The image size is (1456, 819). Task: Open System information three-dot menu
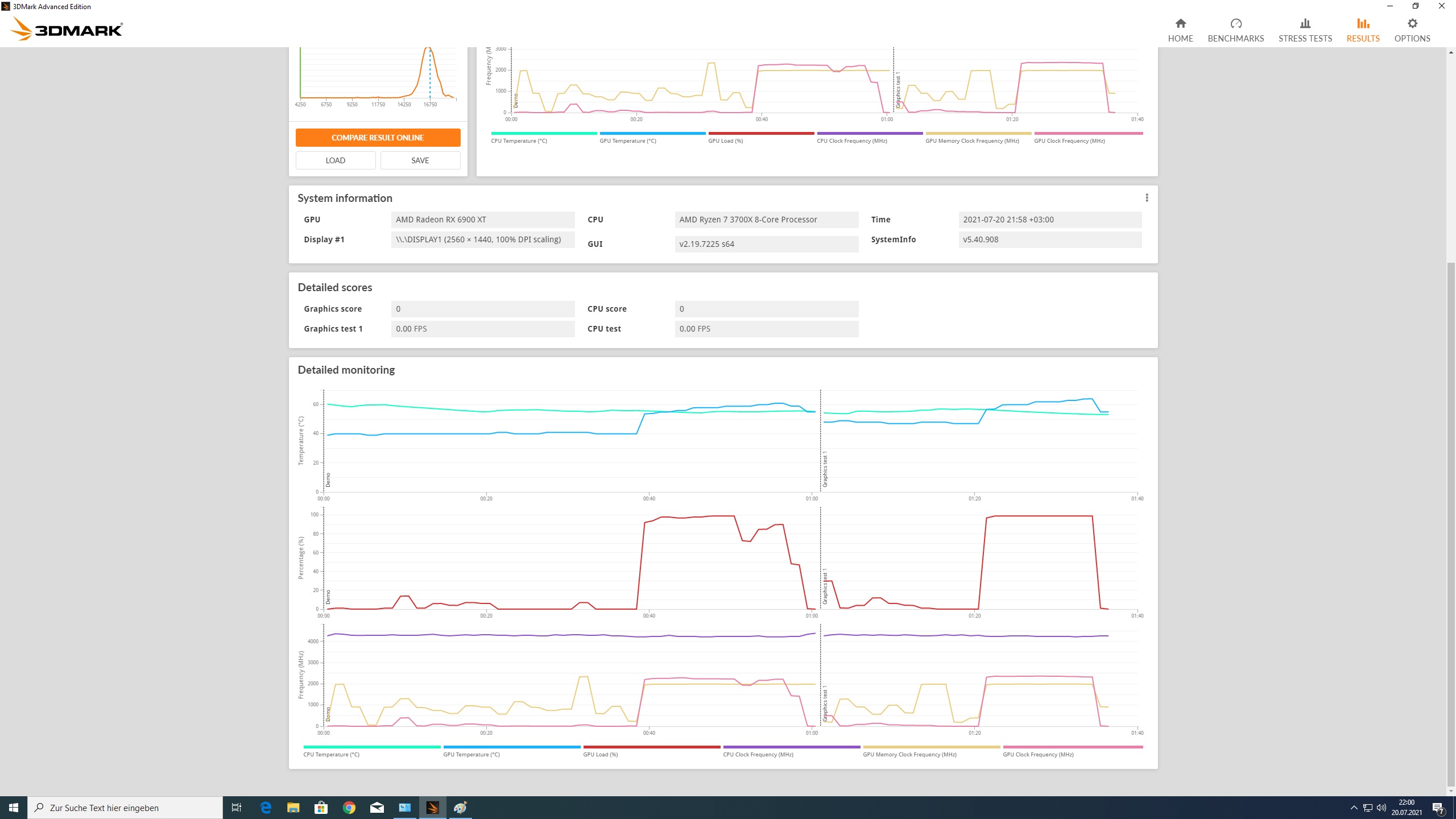click(x=1147, y=198)
